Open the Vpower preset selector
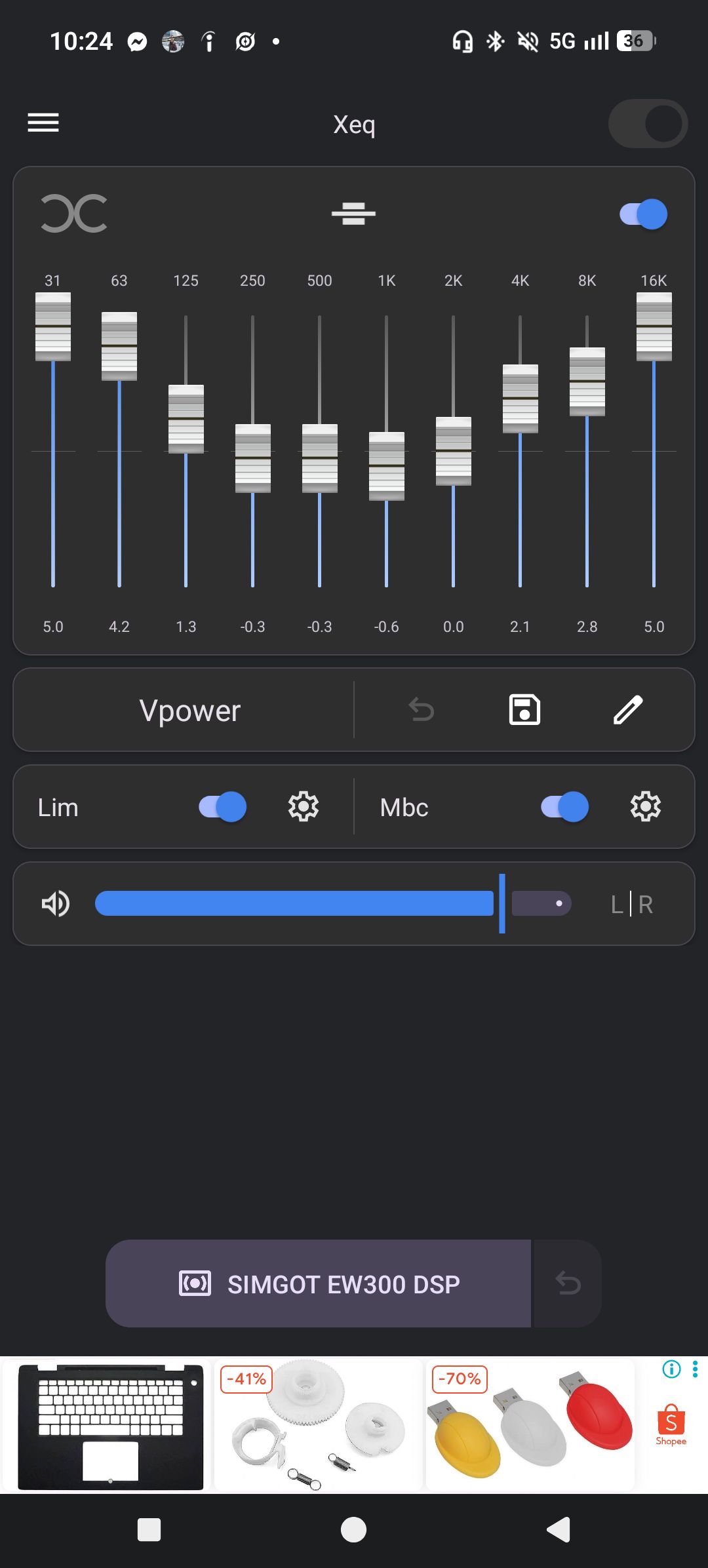 pyautogui.click(x=190, y=711)
